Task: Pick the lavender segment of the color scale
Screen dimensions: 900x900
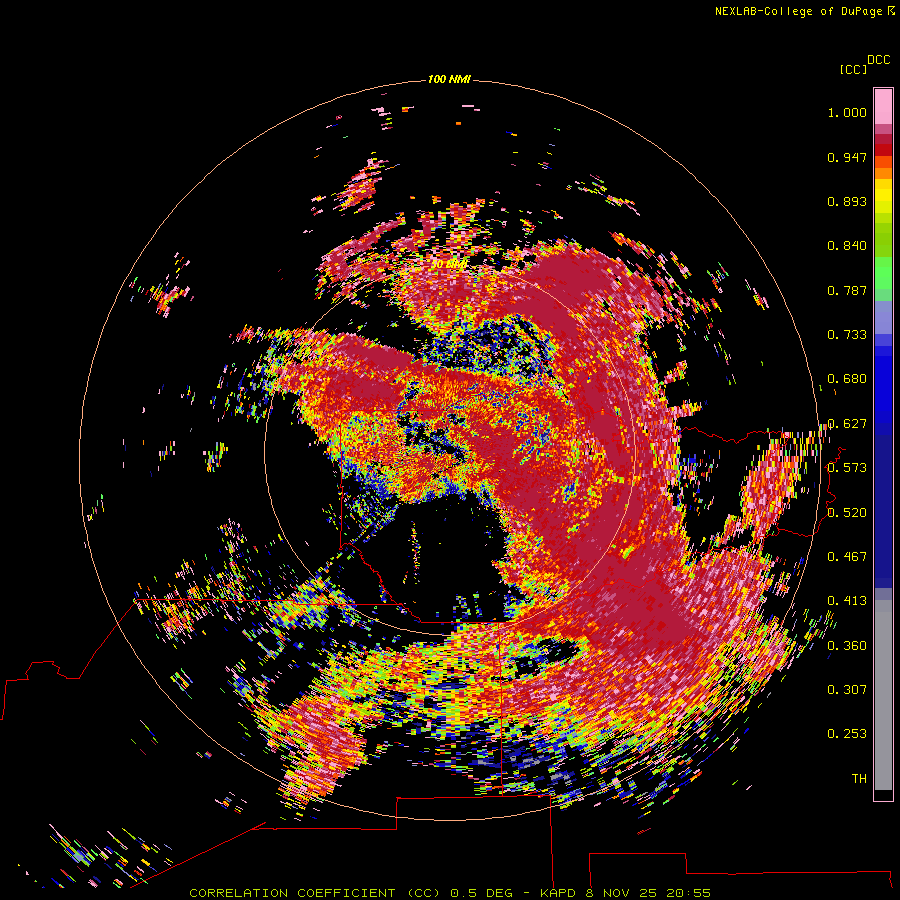Action: [883, 317]
